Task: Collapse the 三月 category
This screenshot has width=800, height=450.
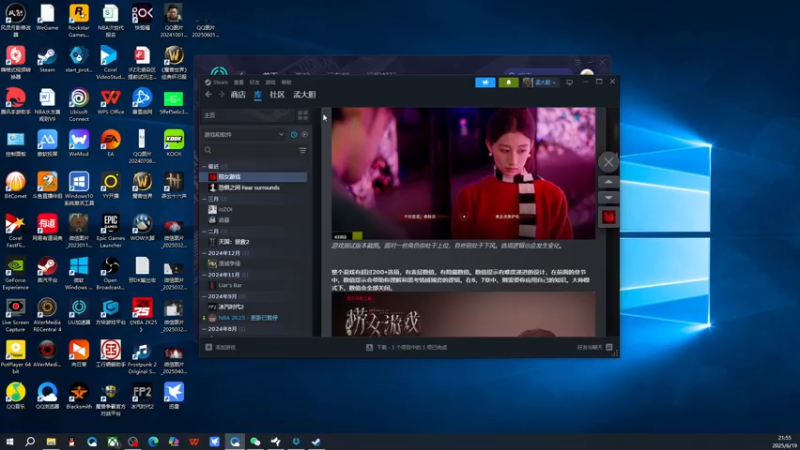Action: pyautogui.click(x=205, y=199)
